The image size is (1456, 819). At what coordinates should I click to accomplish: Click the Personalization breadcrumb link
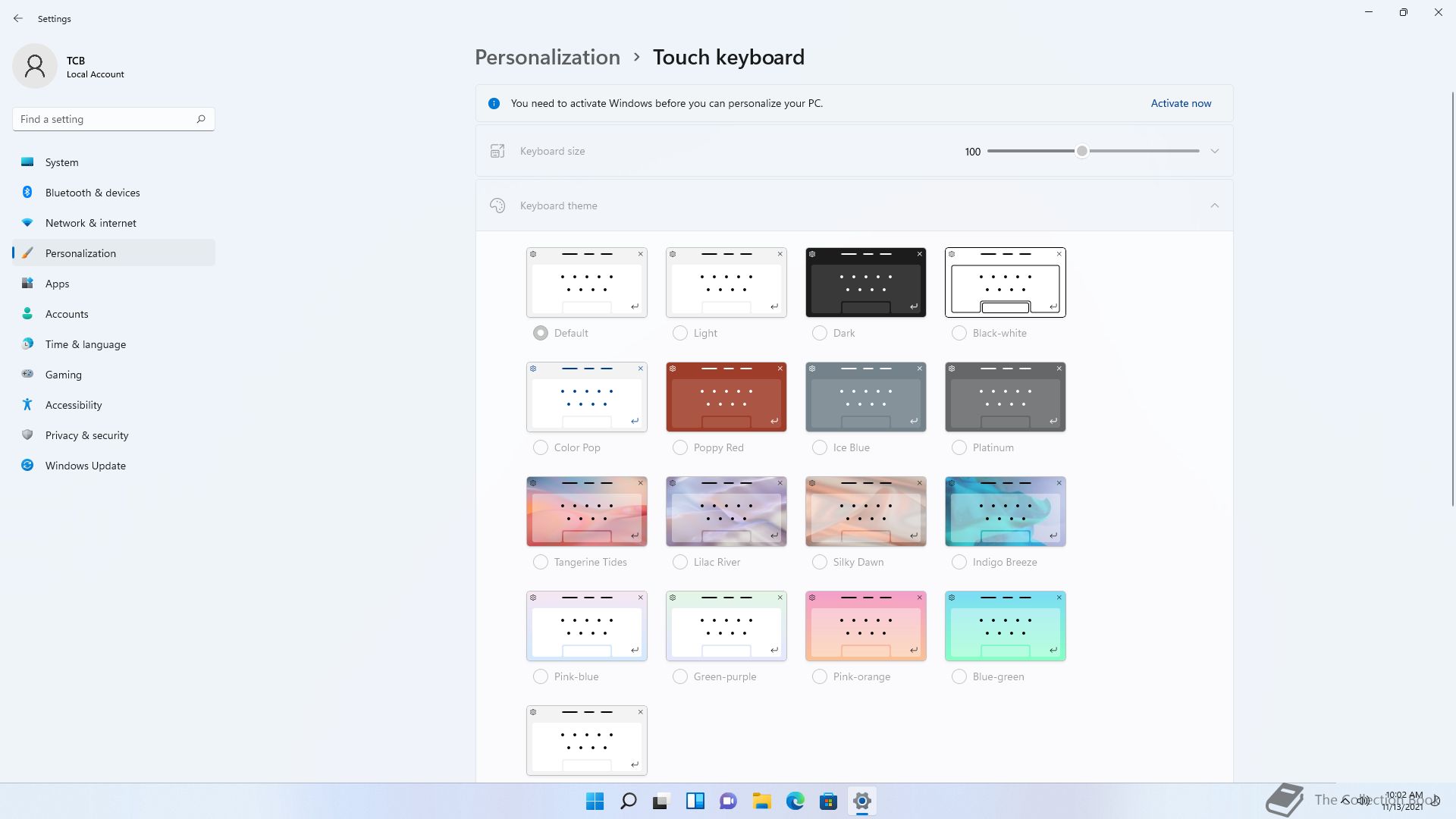[x=547, y=57]
